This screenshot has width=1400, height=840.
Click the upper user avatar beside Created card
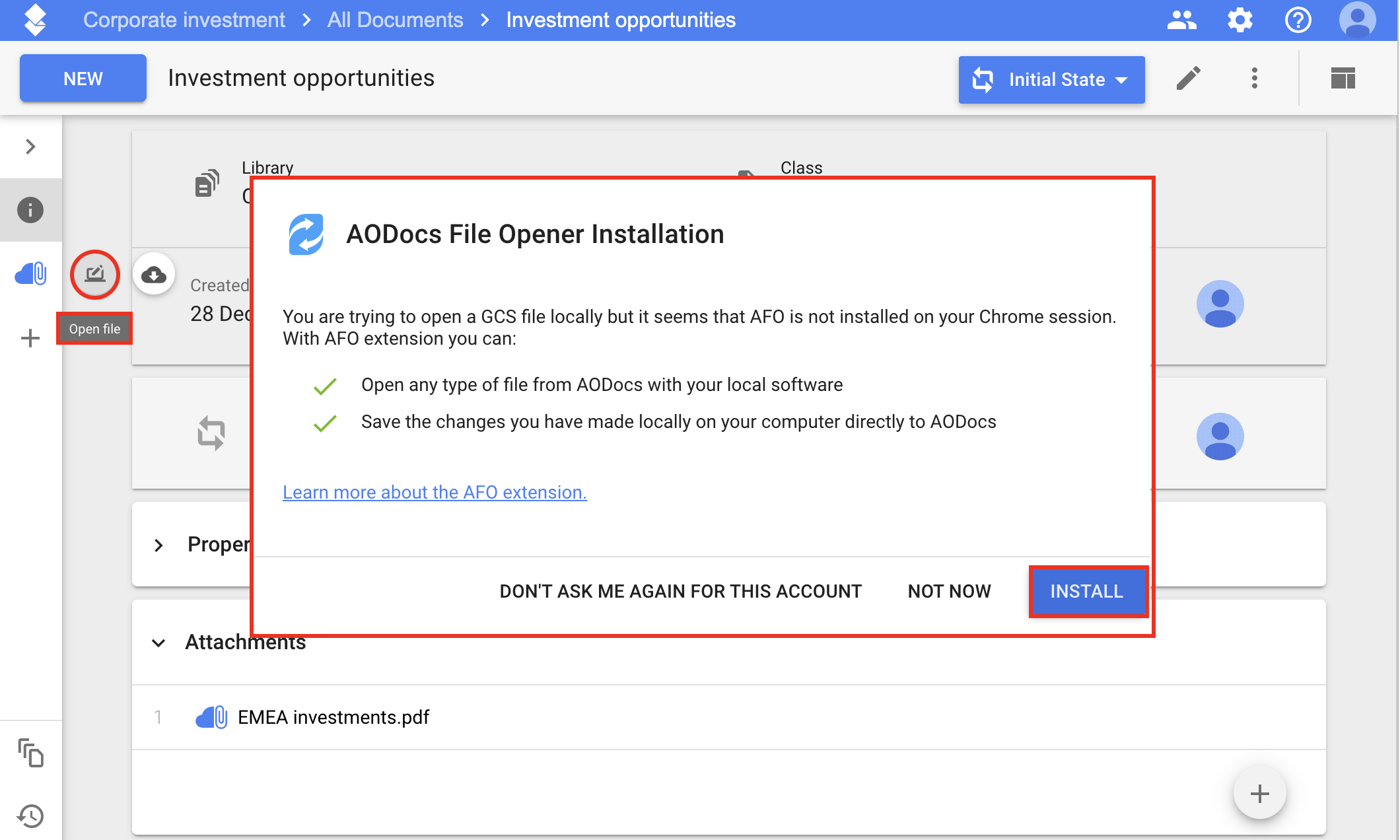pos(1220,304)
